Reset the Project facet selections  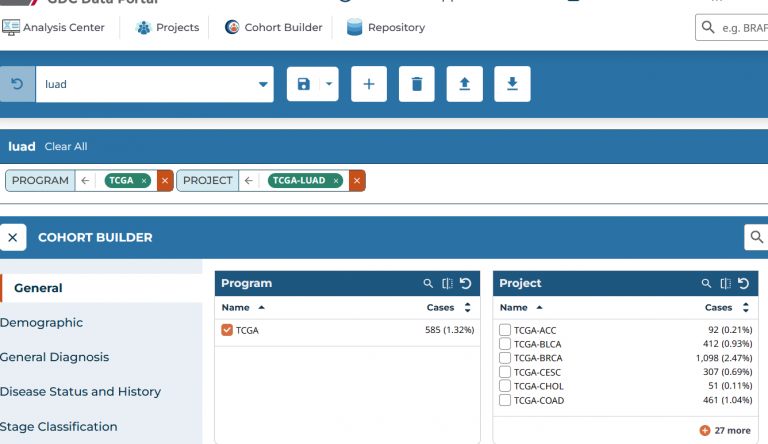point(745,284)
